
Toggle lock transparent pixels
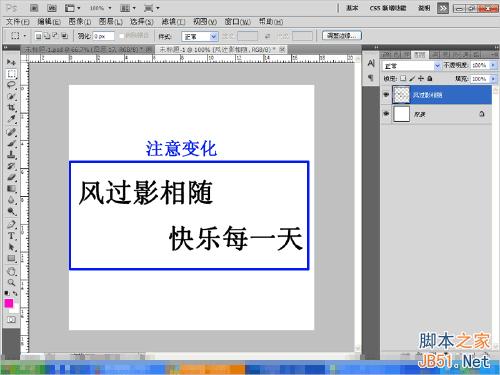(403, 79)
